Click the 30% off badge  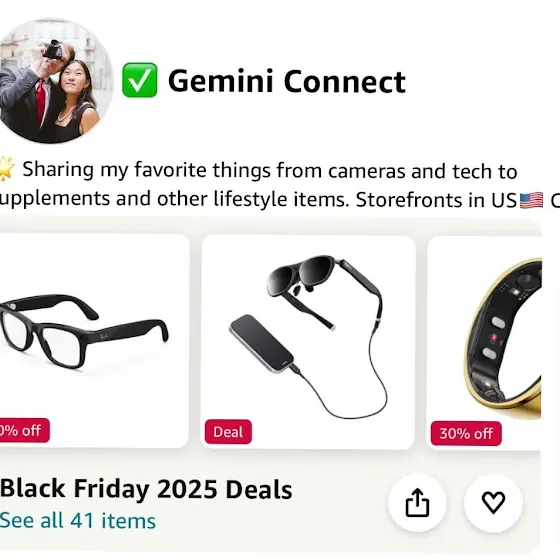pyautogui.click(x=466, y=434)
